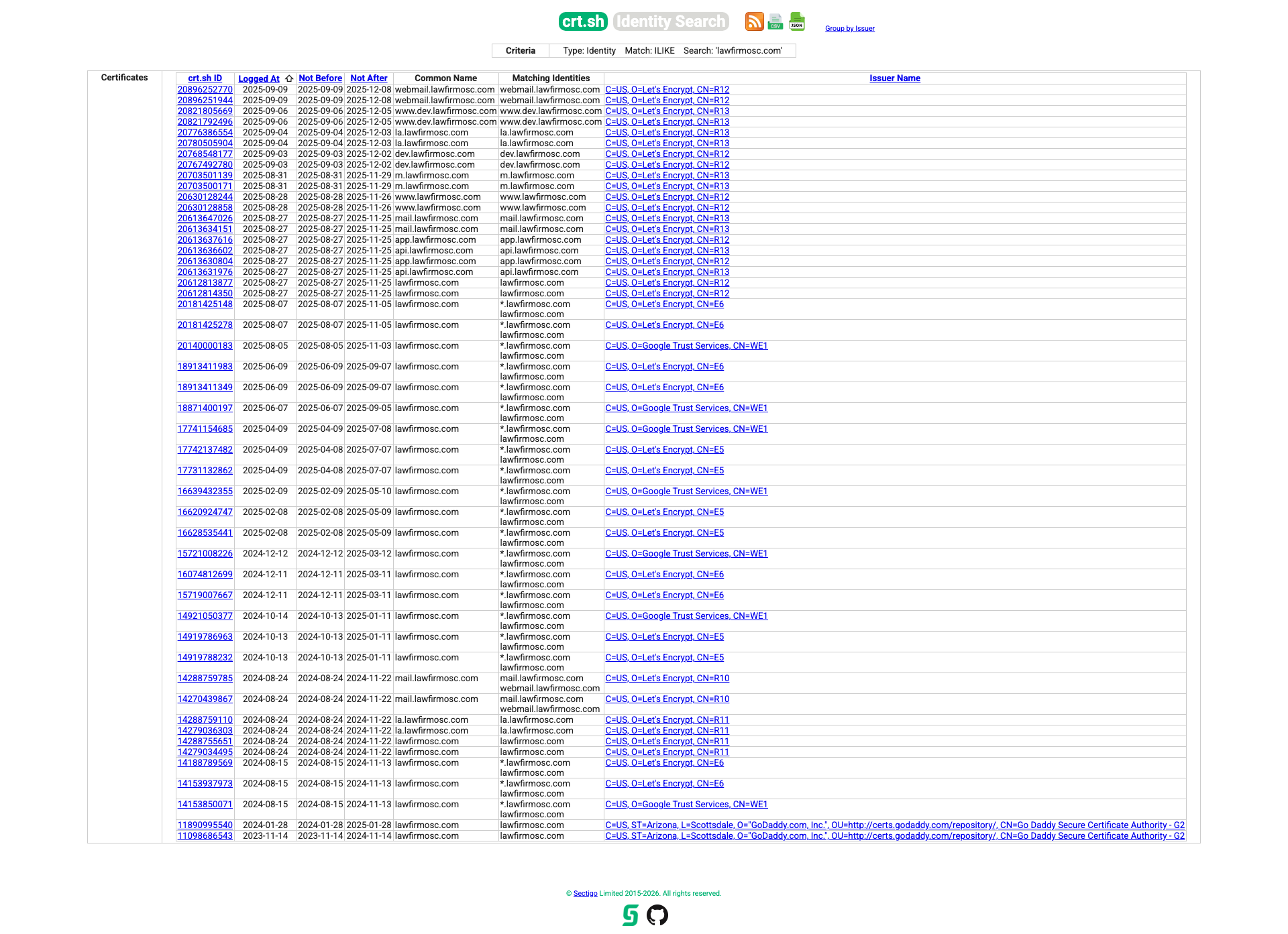The width and height of the screenshot is (1288, 934).
Task: Open certificate ID 20613647026
Action: point(205,218)
